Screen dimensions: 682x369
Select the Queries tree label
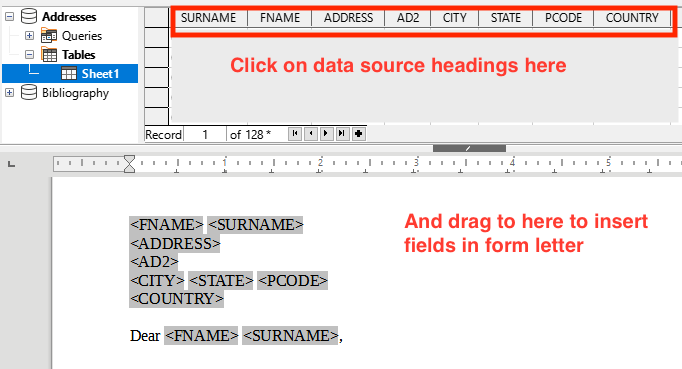82,36
